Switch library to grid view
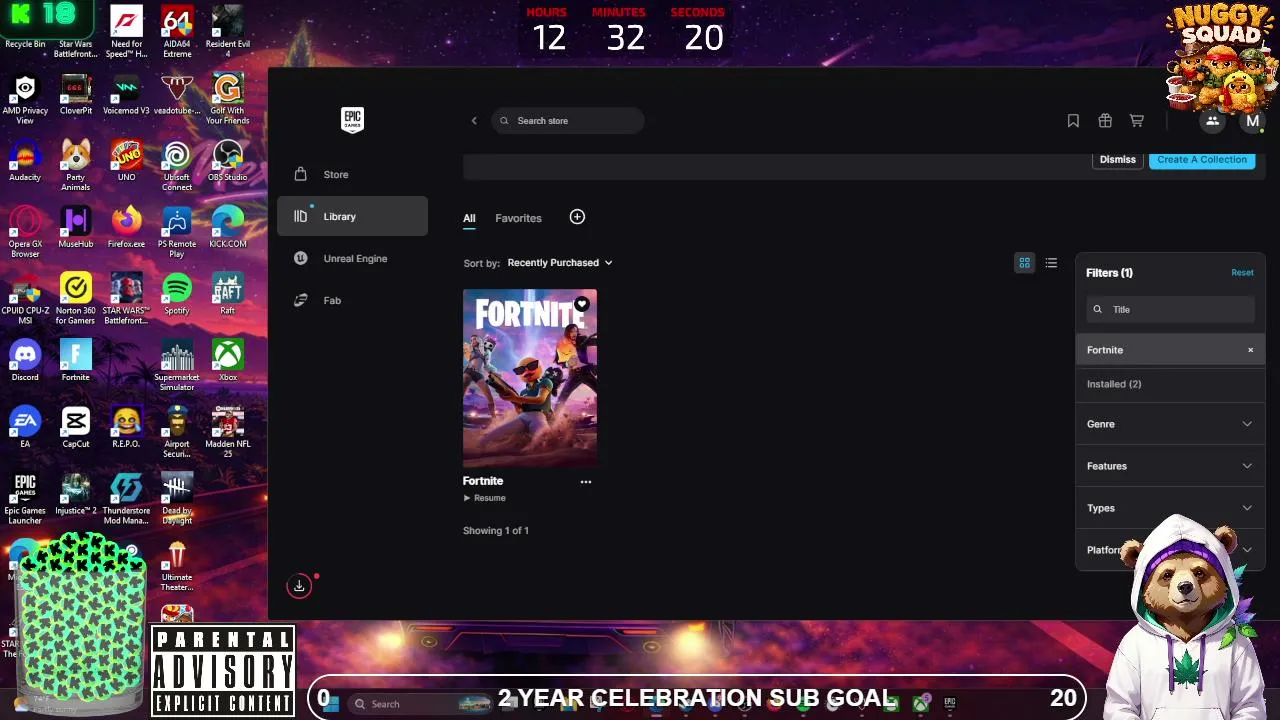 click(1024, 263)
